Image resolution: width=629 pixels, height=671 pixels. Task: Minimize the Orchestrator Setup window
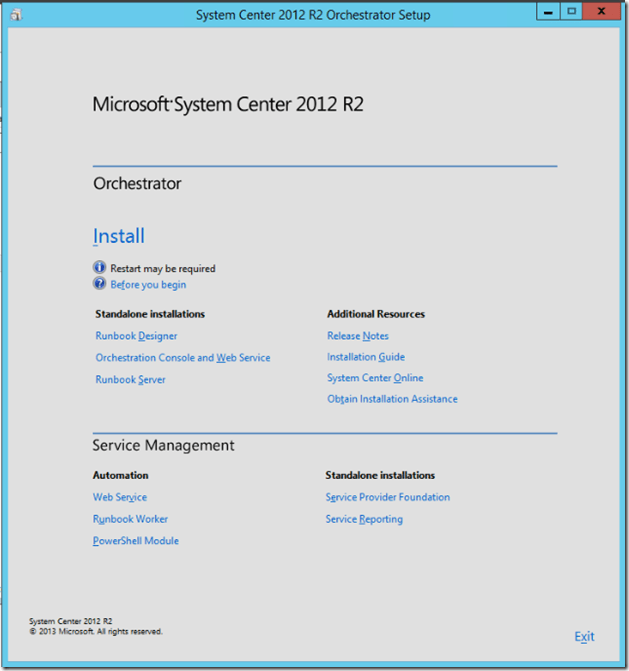(x=546, y=11)
